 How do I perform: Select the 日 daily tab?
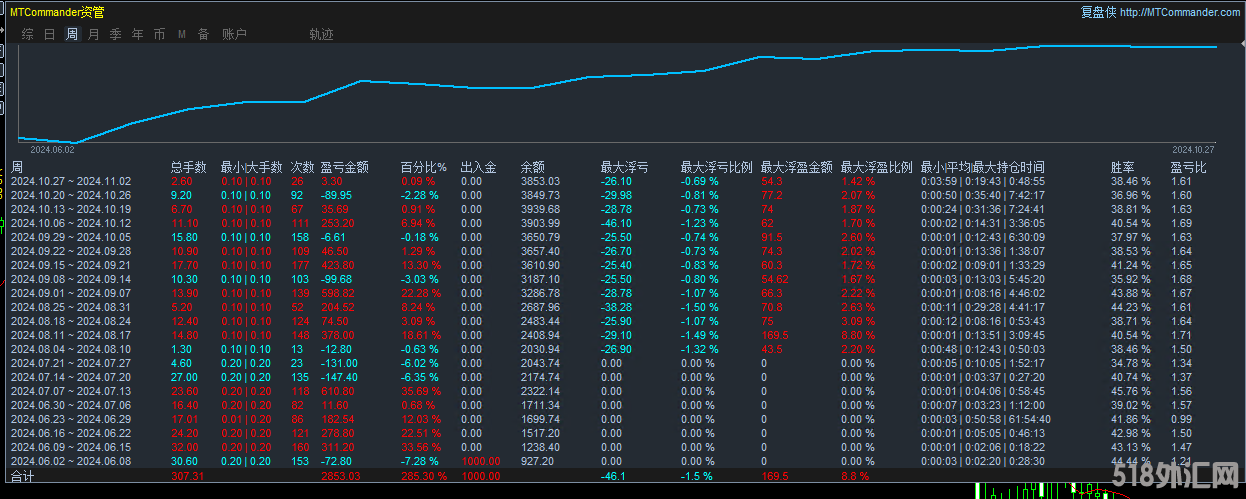pyautogui.click(x=50, y=34)
